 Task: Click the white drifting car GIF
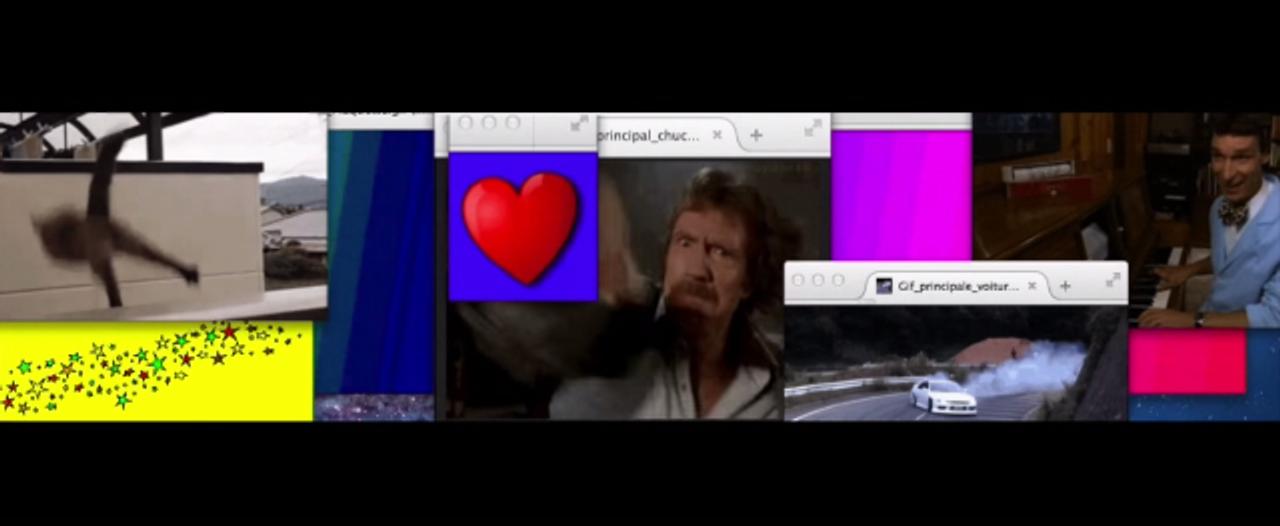(954, 364)
